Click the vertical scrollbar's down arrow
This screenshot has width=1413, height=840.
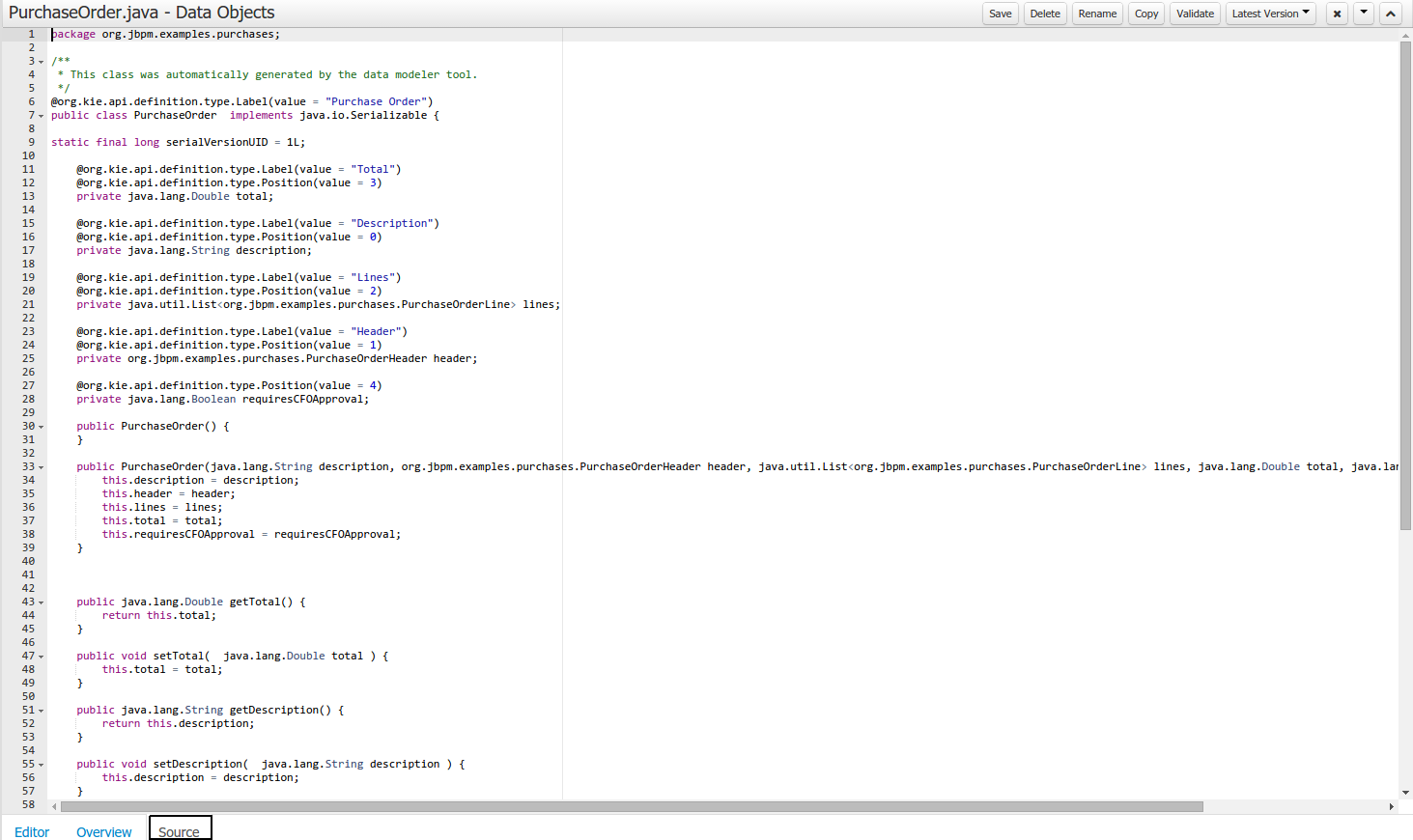pyautogui.click(x=1406, y=792)
